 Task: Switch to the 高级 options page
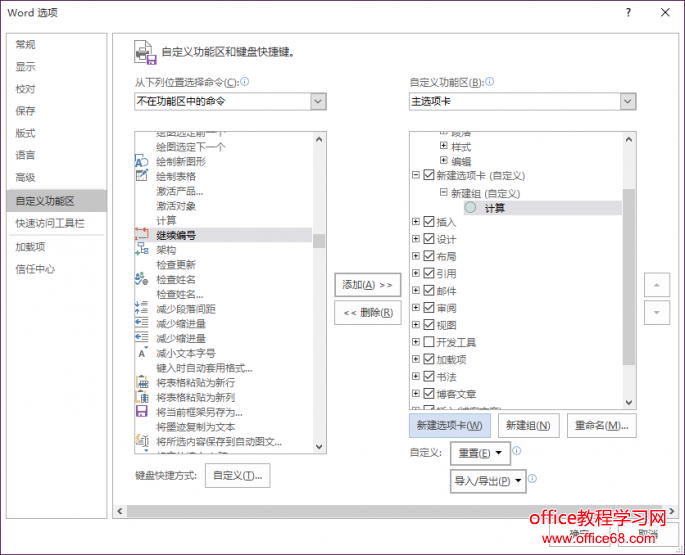point(56,177)
